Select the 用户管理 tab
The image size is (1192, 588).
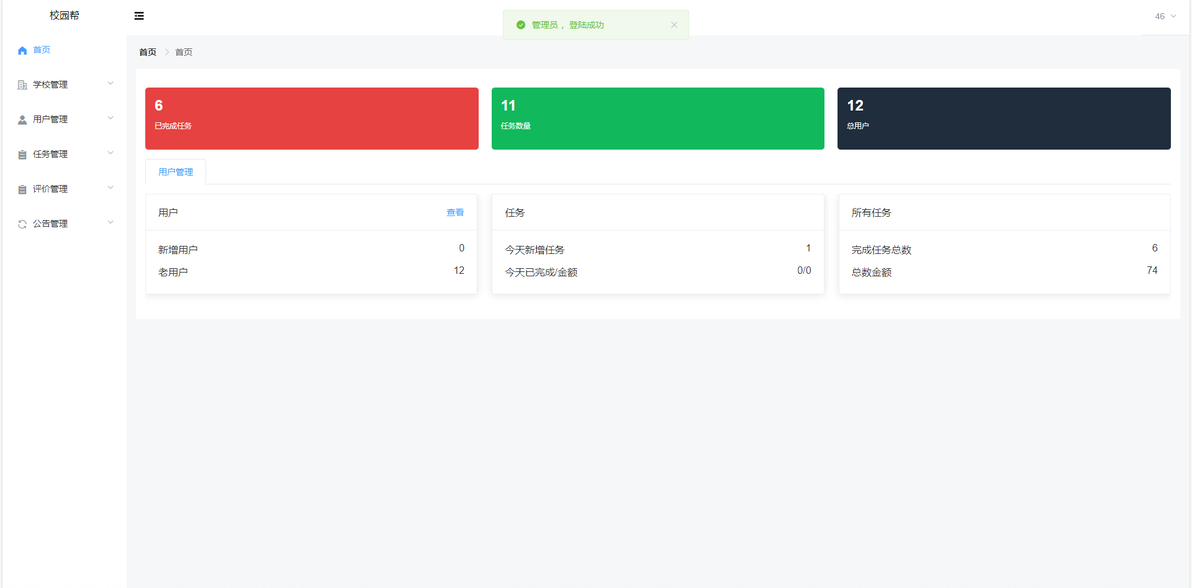[x=176, y=172]
